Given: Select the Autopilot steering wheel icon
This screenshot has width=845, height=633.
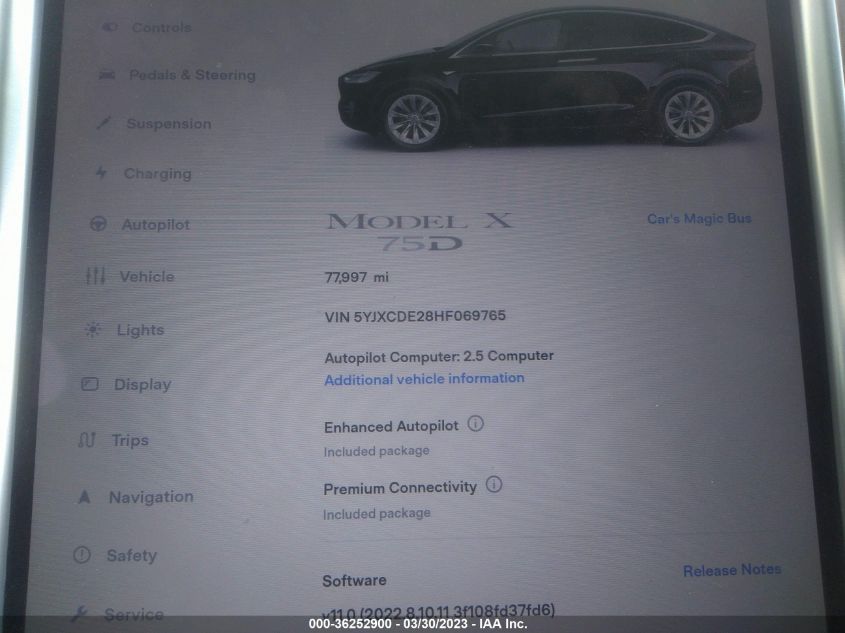Looking at the screenshot, I should click(x=98, y=224).
